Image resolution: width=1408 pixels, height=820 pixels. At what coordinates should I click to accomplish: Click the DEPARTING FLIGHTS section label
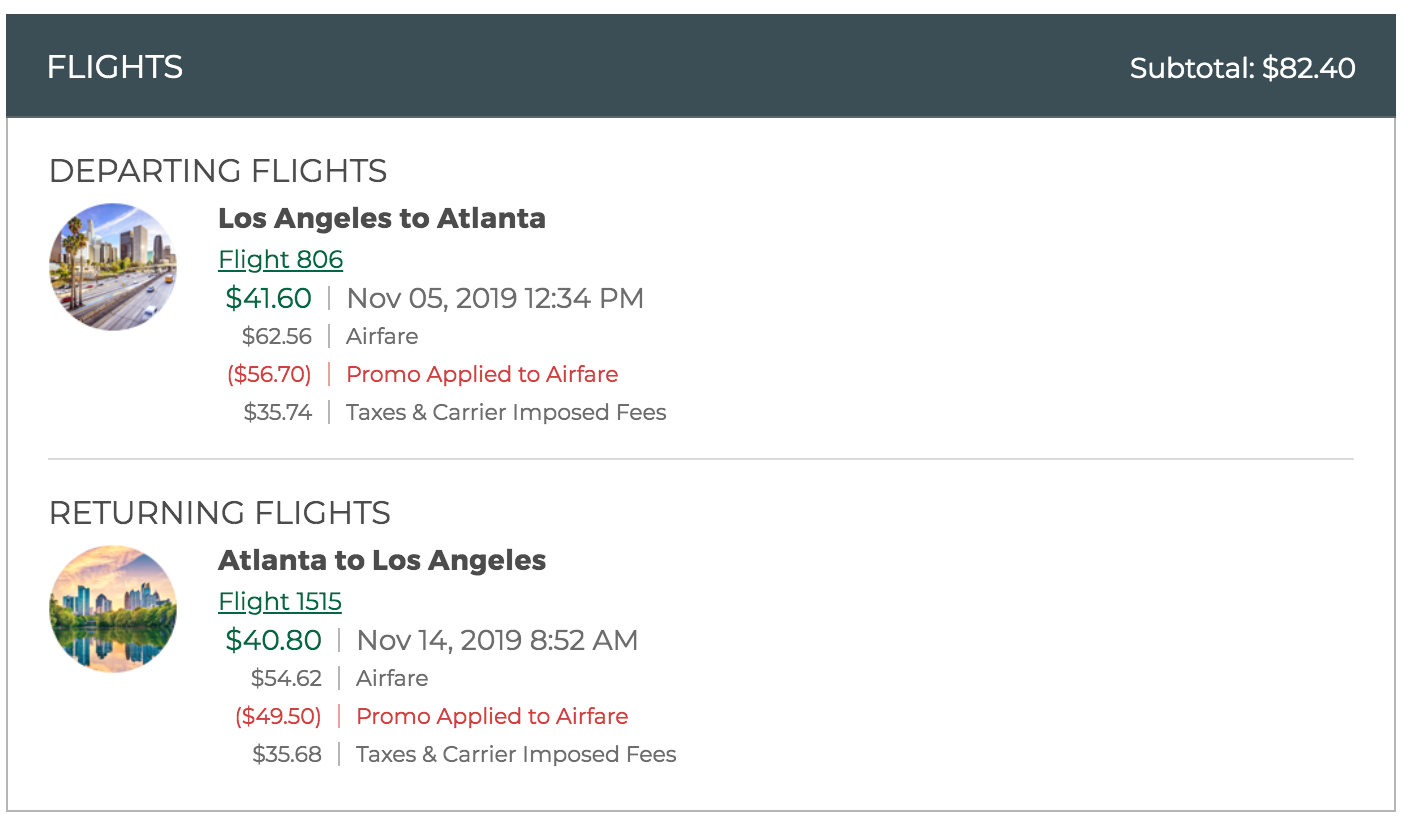(218, 171)
